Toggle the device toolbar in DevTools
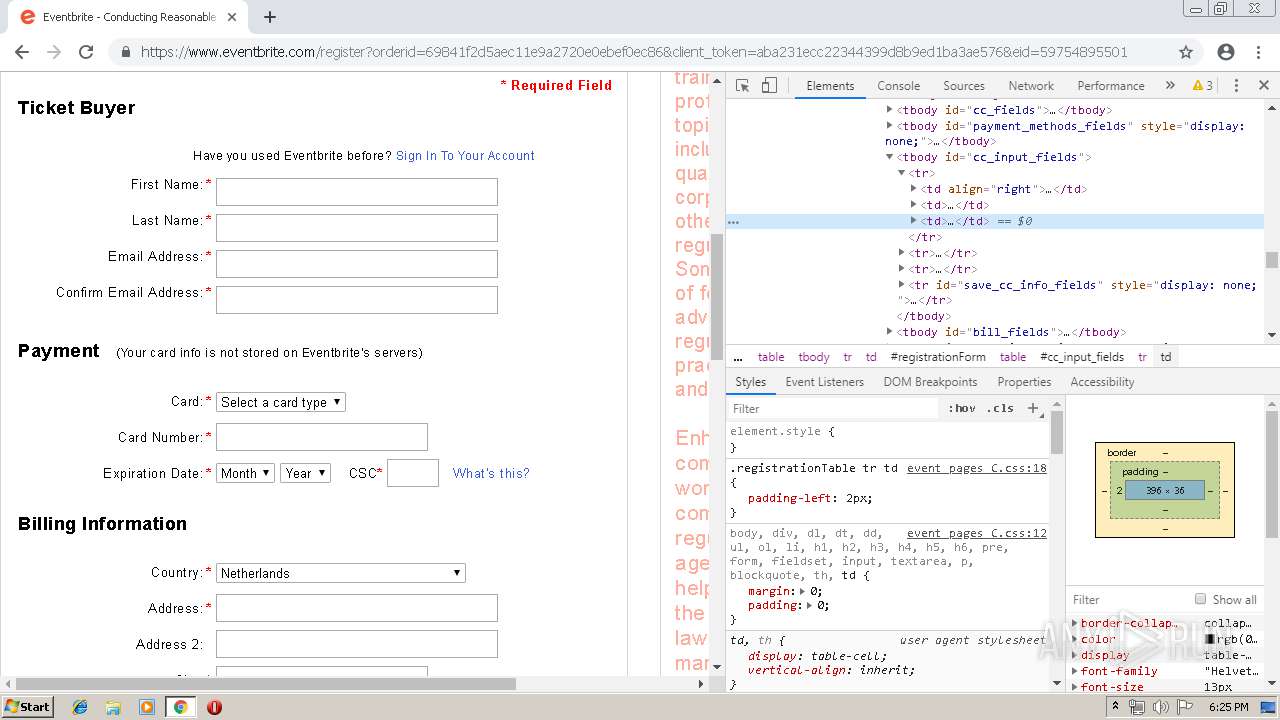This screenshot has height=720, width=1280. (769, 86)
